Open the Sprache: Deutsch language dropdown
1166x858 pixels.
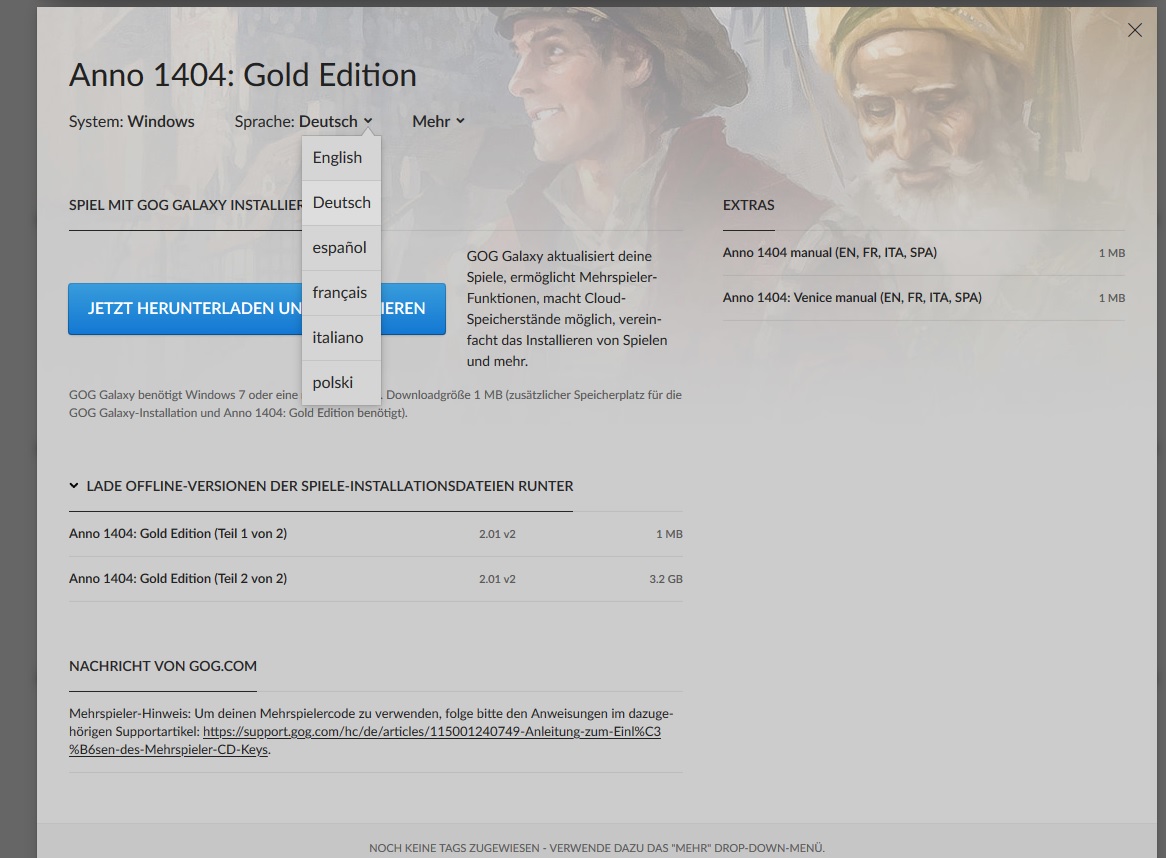point(303,121)
